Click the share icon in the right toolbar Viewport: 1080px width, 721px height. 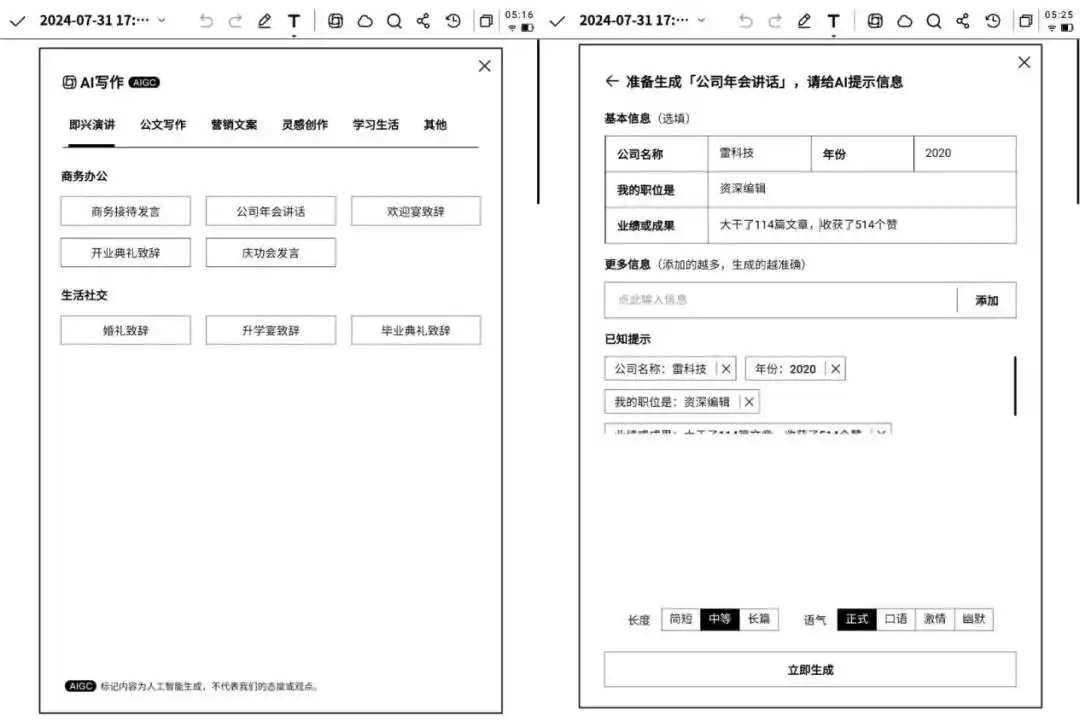[x=963, y=21]
